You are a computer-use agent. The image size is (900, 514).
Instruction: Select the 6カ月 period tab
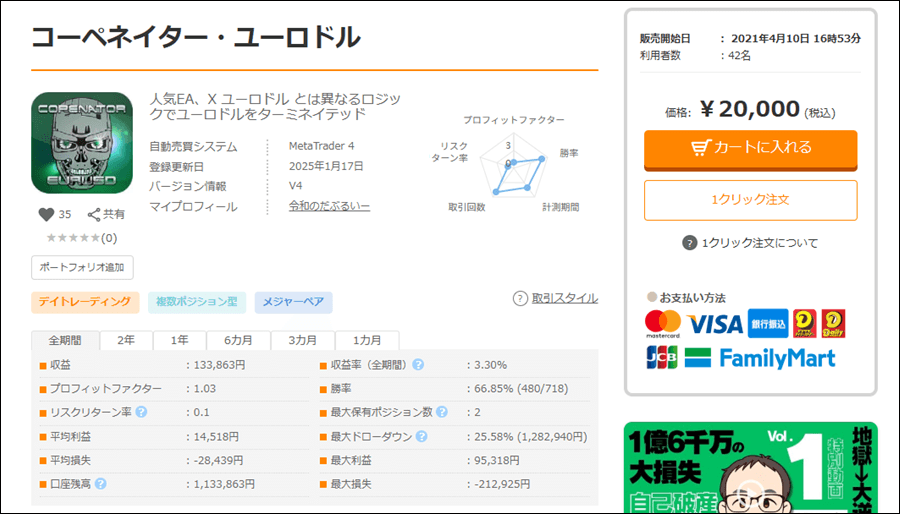coord(238,340)
